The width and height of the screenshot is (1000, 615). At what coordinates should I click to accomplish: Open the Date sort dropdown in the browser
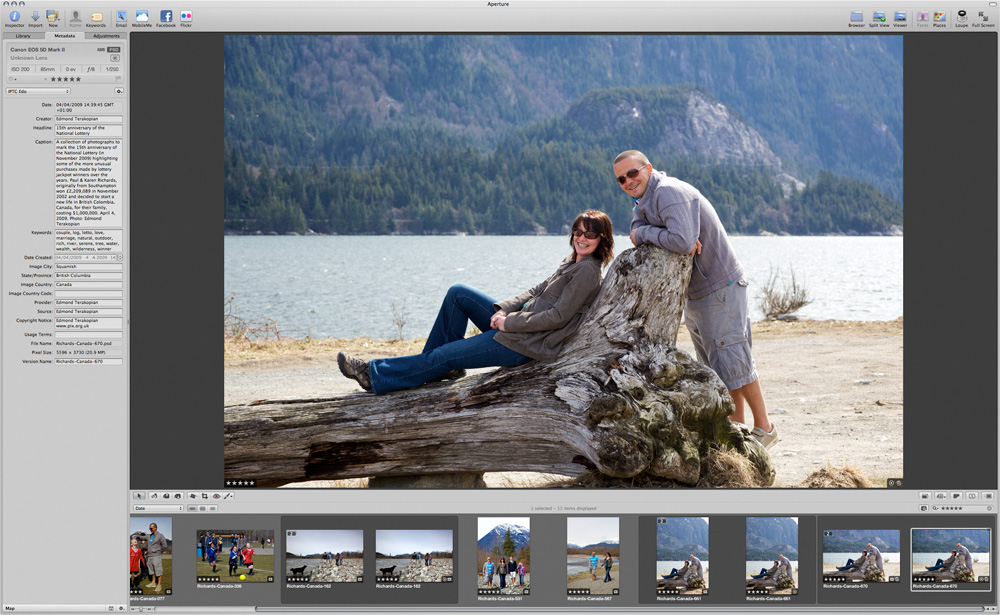pyautogui.click(x=158, y=508)
